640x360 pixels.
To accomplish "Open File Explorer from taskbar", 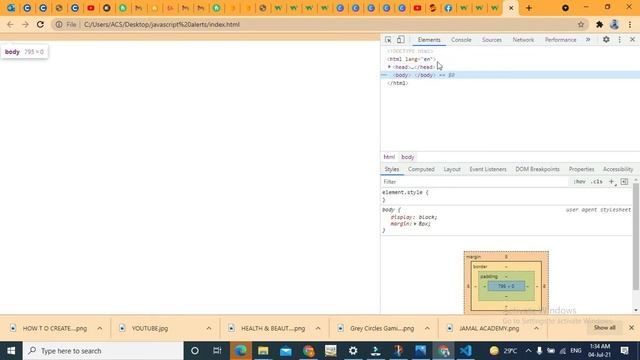I will pos(263,351).
